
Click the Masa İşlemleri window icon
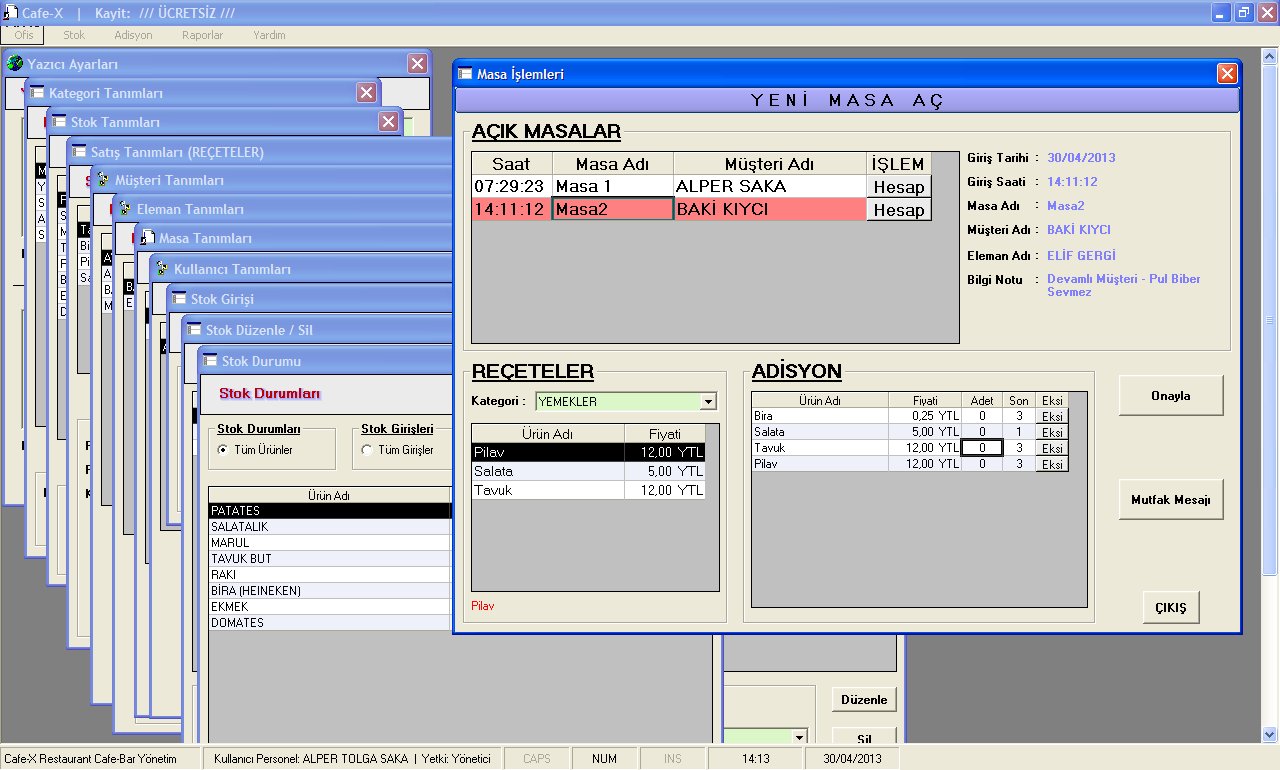coord(465,74)
